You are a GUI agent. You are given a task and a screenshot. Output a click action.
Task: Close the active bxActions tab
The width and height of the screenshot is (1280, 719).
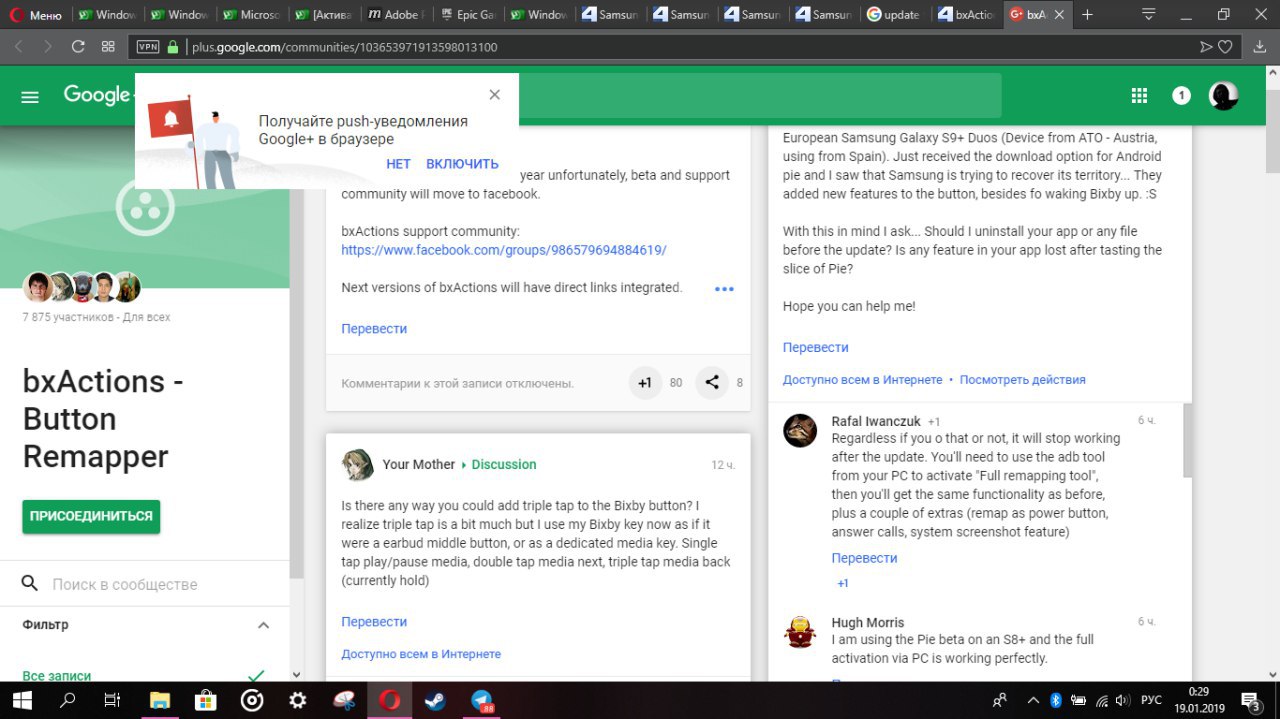click(x=1061, y=15)
